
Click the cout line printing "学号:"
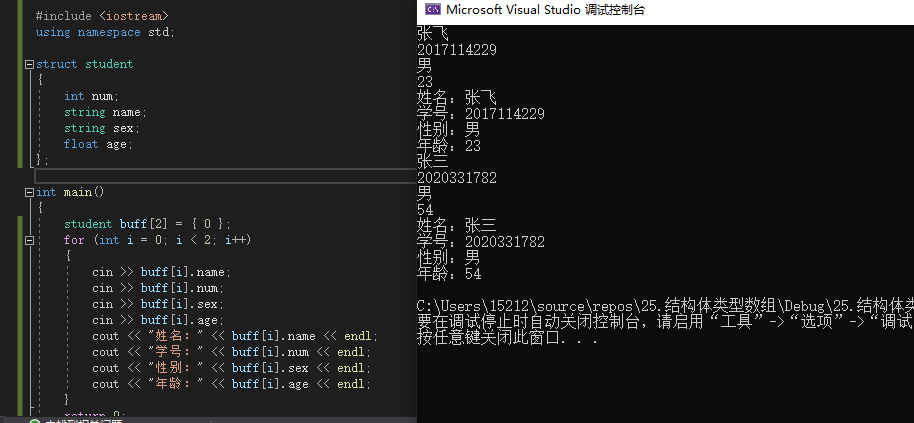click(231, 352)
